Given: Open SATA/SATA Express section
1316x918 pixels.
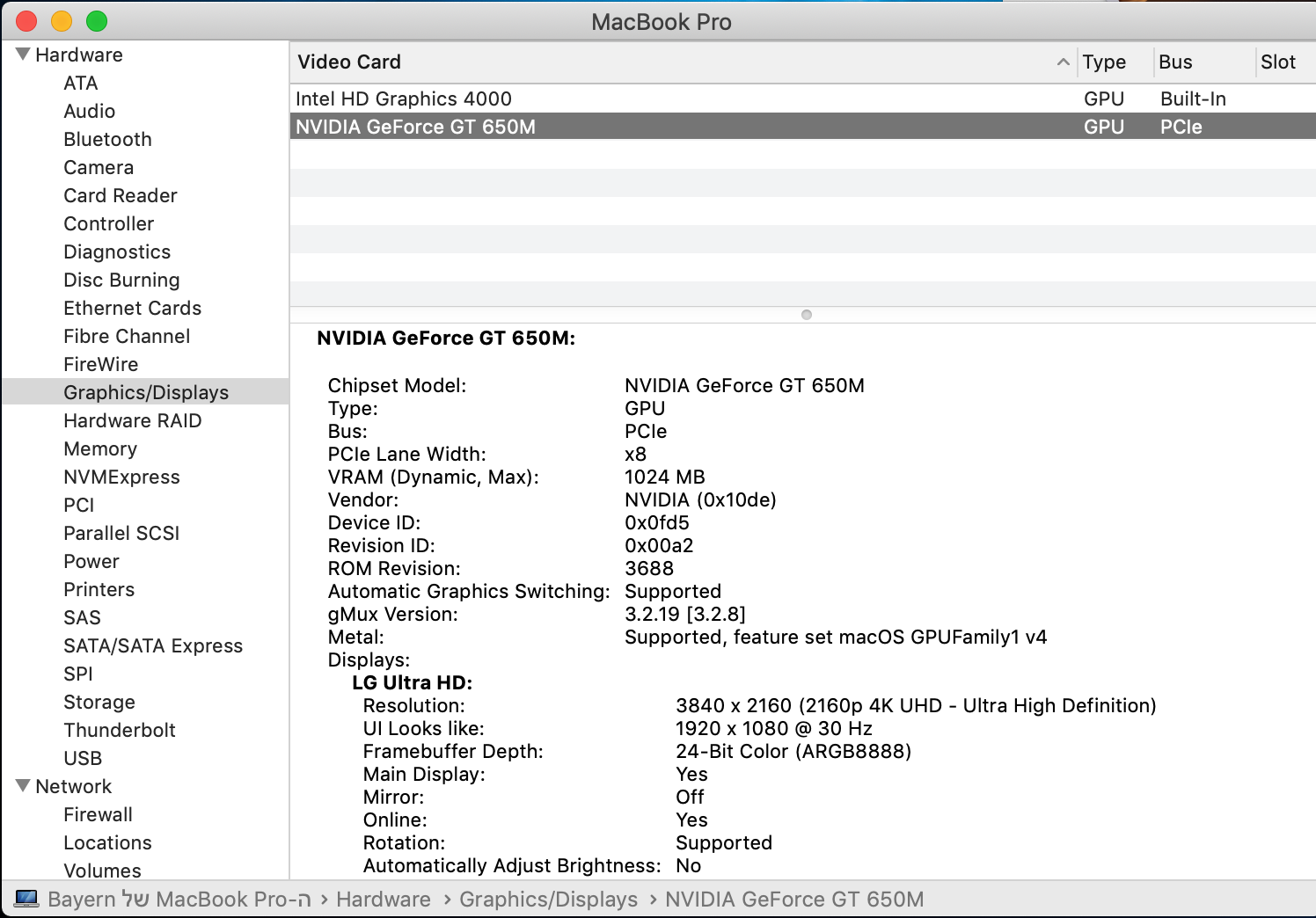Looking at the screenshot, I should tap(153, 645).
